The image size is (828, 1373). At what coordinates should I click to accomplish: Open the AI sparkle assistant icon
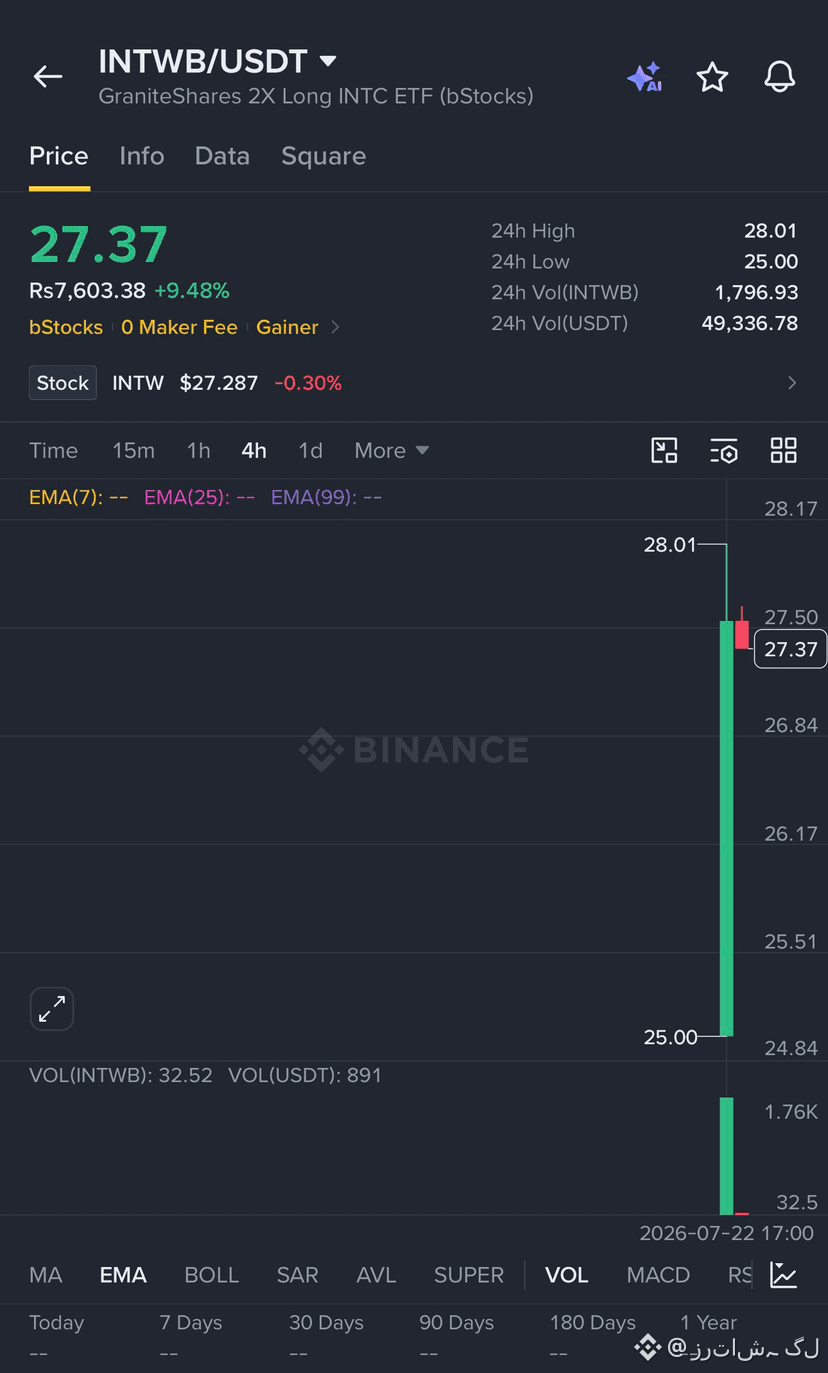tap(645, 77)
